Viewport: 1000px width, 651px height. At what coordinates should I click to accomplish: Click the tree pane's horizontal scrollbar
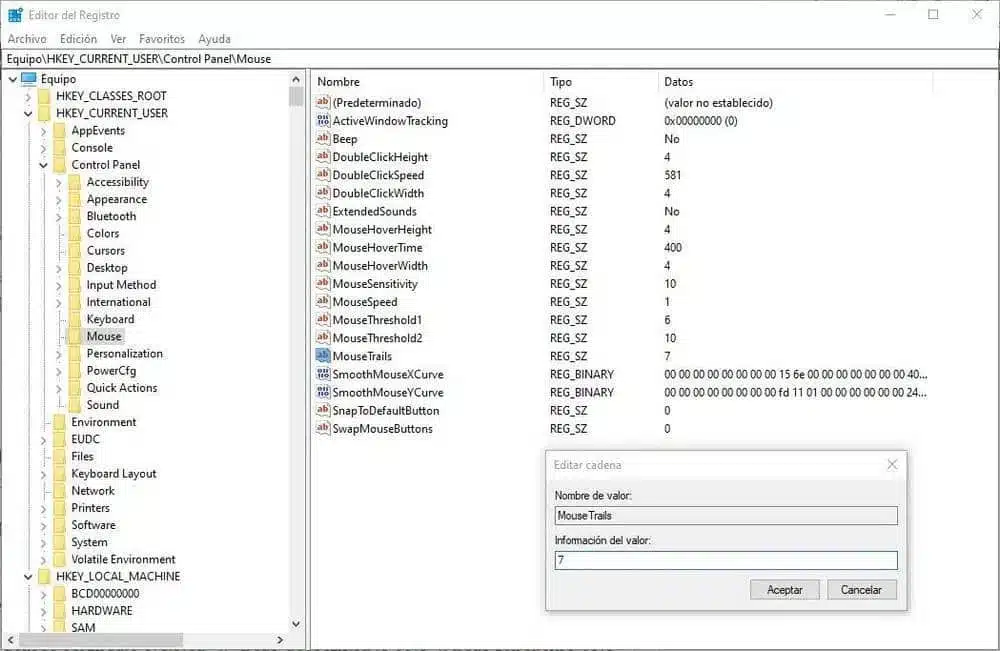100,639
